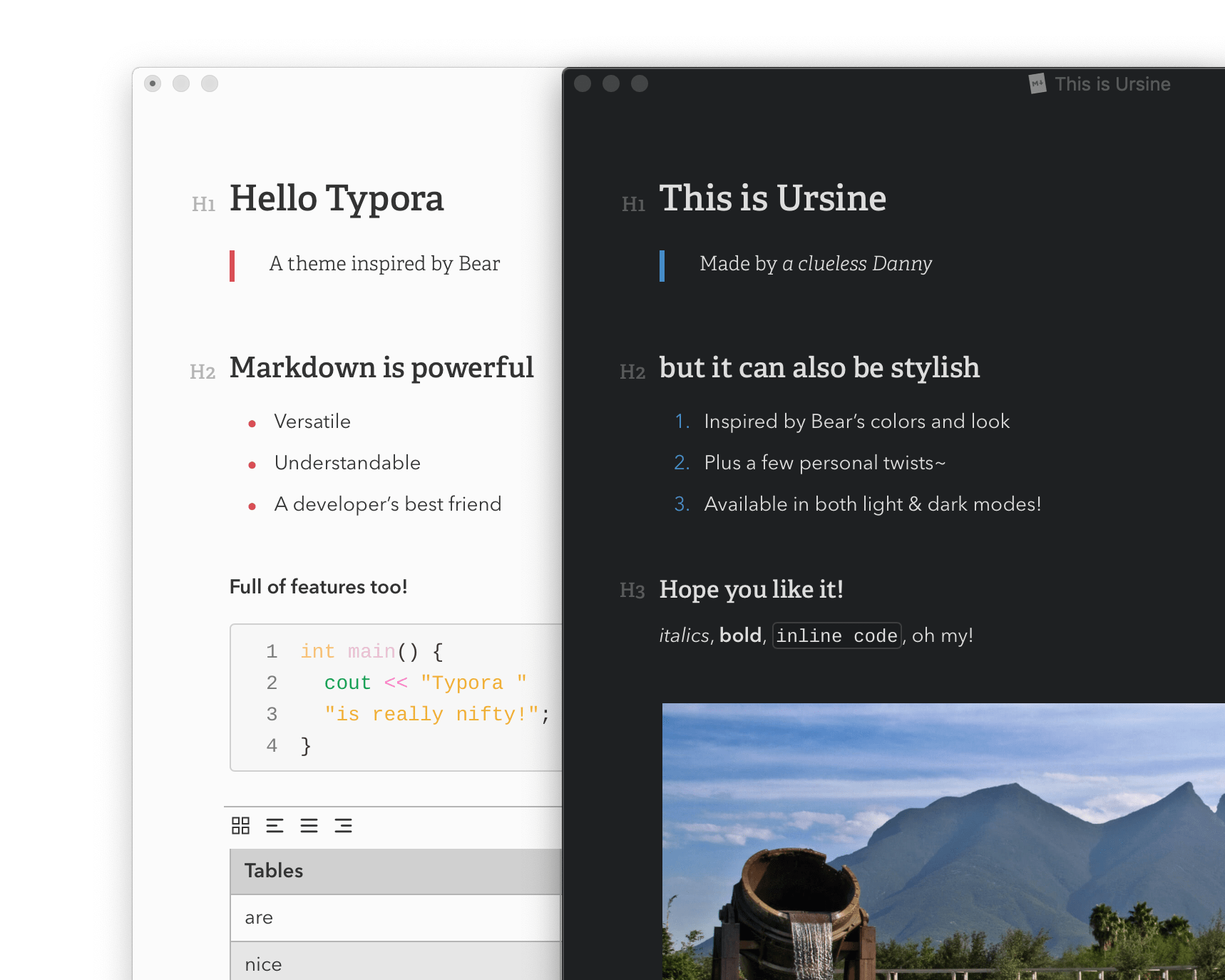Click the 'A theme inspired by Bear' quote
1225x980 pixels.
click(385, 264)
